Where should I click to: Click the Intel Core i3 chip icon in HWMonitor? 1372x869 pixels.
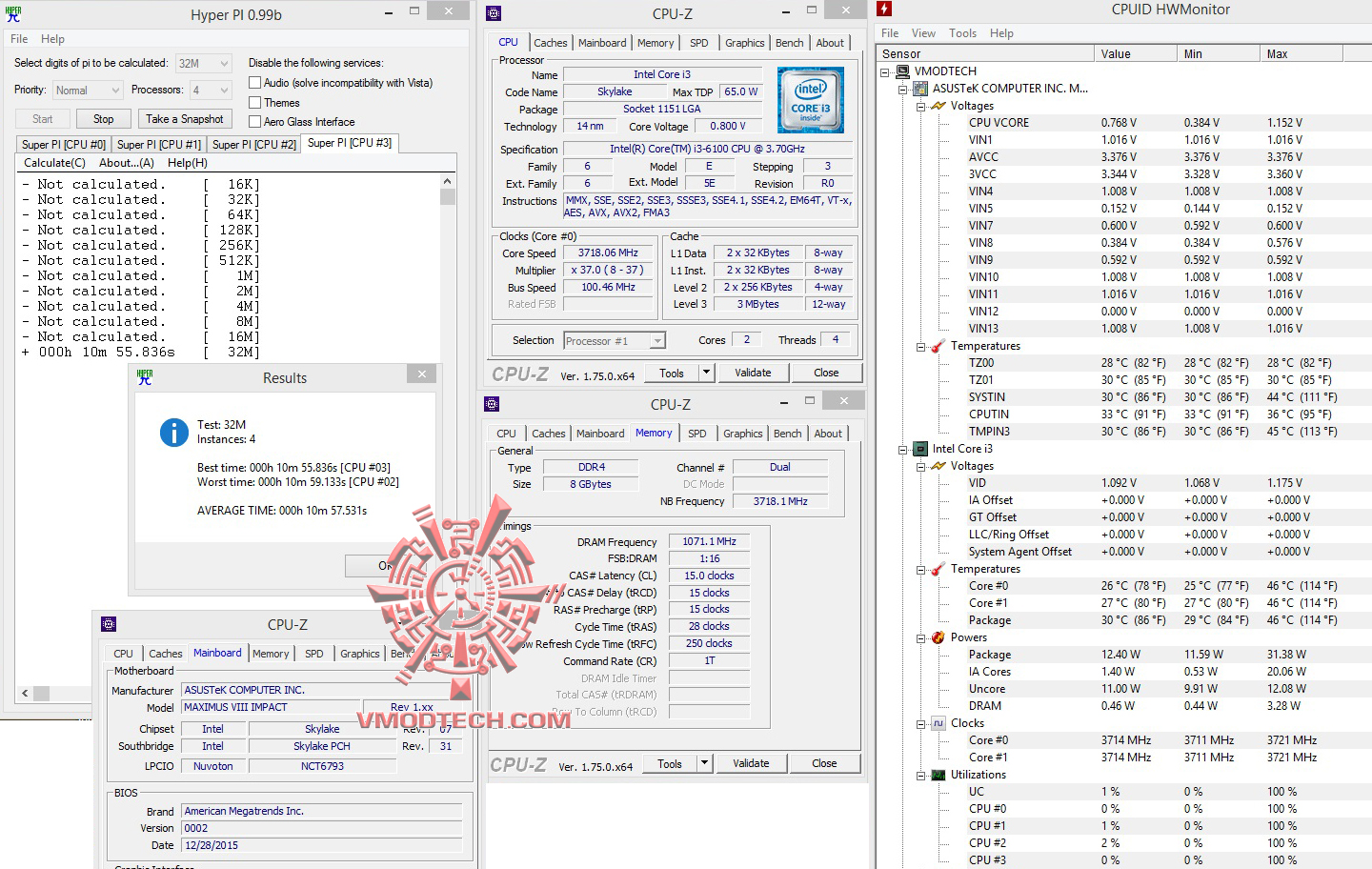click(920, 449)
